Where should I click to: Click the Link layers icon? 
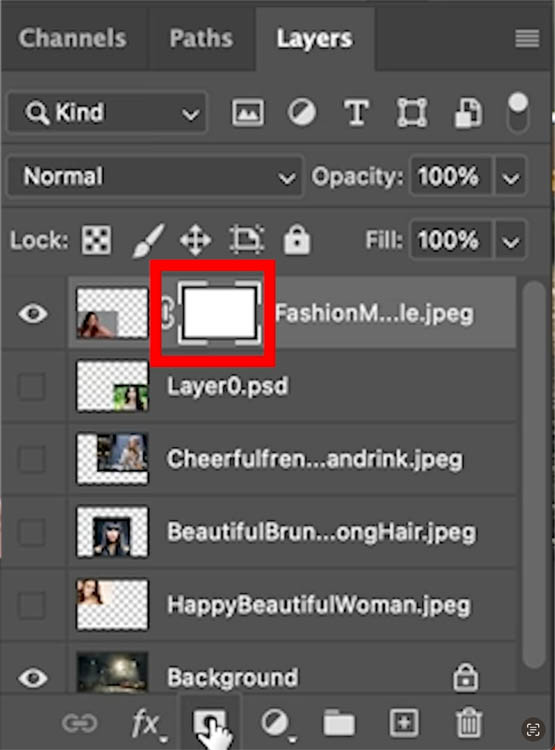[79, 723]
